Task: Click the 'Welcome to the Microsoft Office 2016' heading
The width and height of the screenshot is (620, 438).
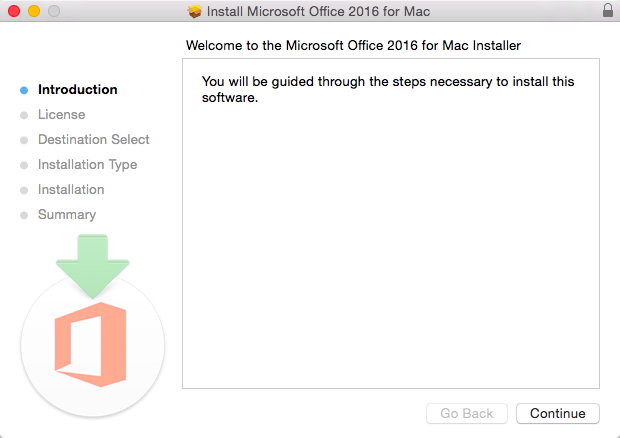Action: [353, 45]
